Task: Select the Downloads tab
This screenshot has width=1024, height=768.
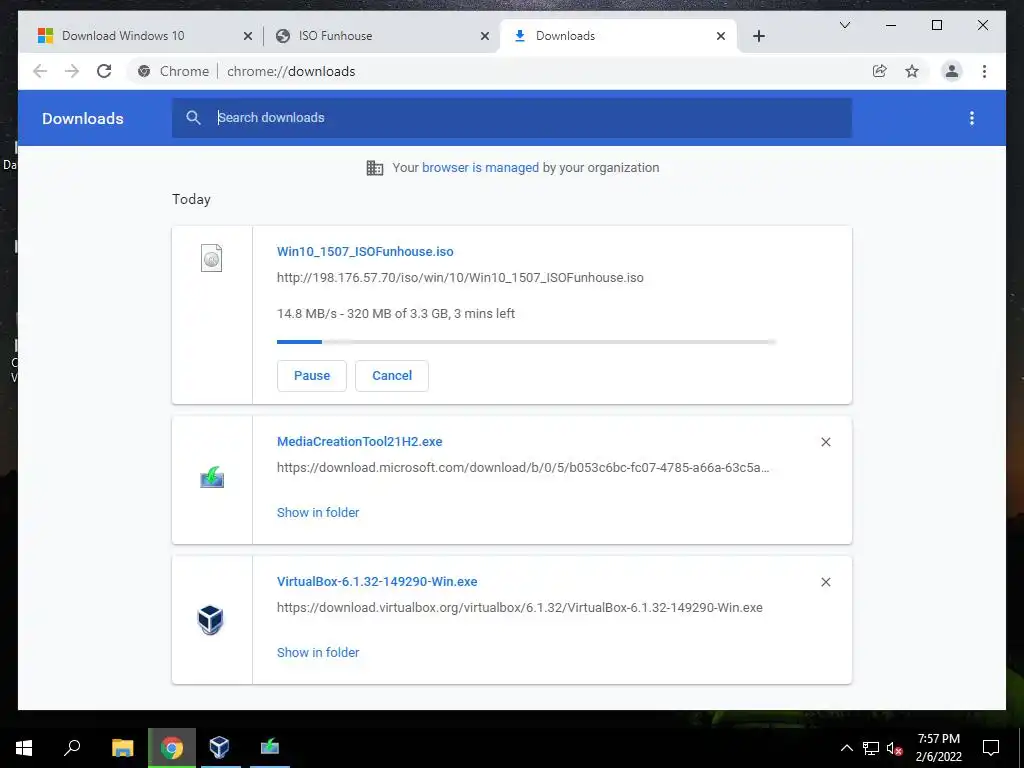Action: click(565, 36)
